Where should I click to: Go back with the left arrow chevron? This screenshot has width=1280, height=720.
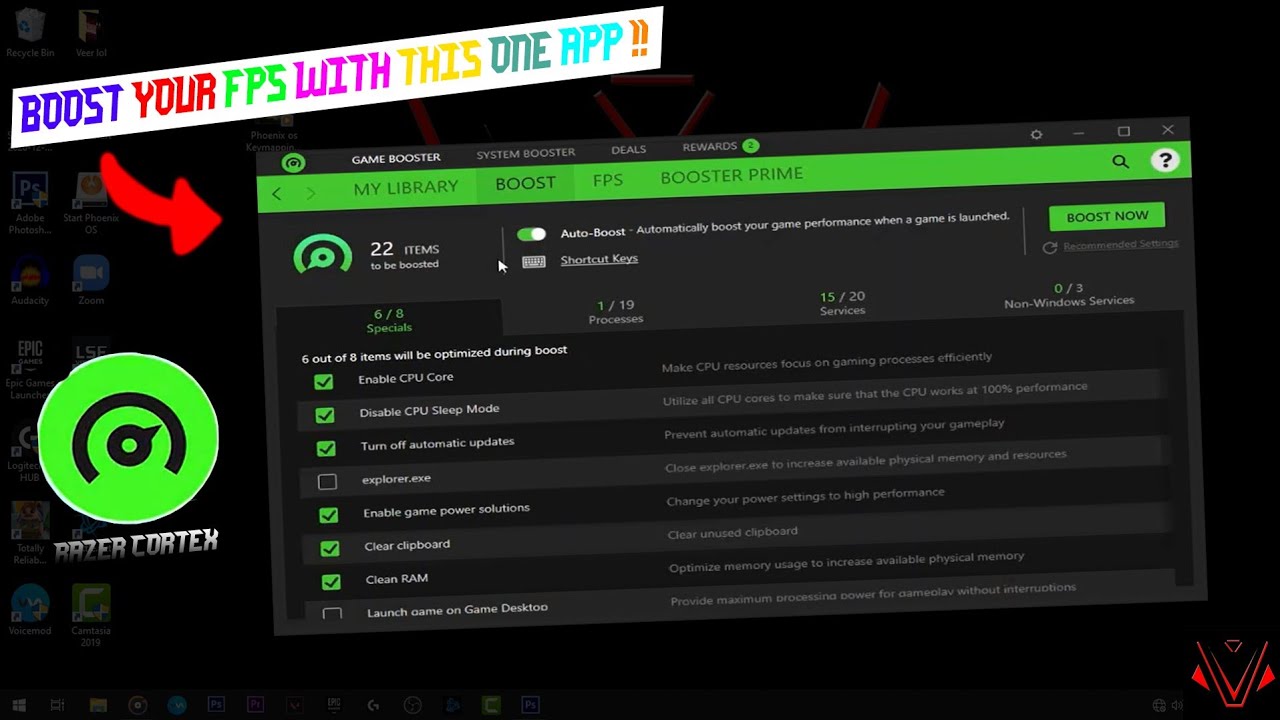pos(277,194)
